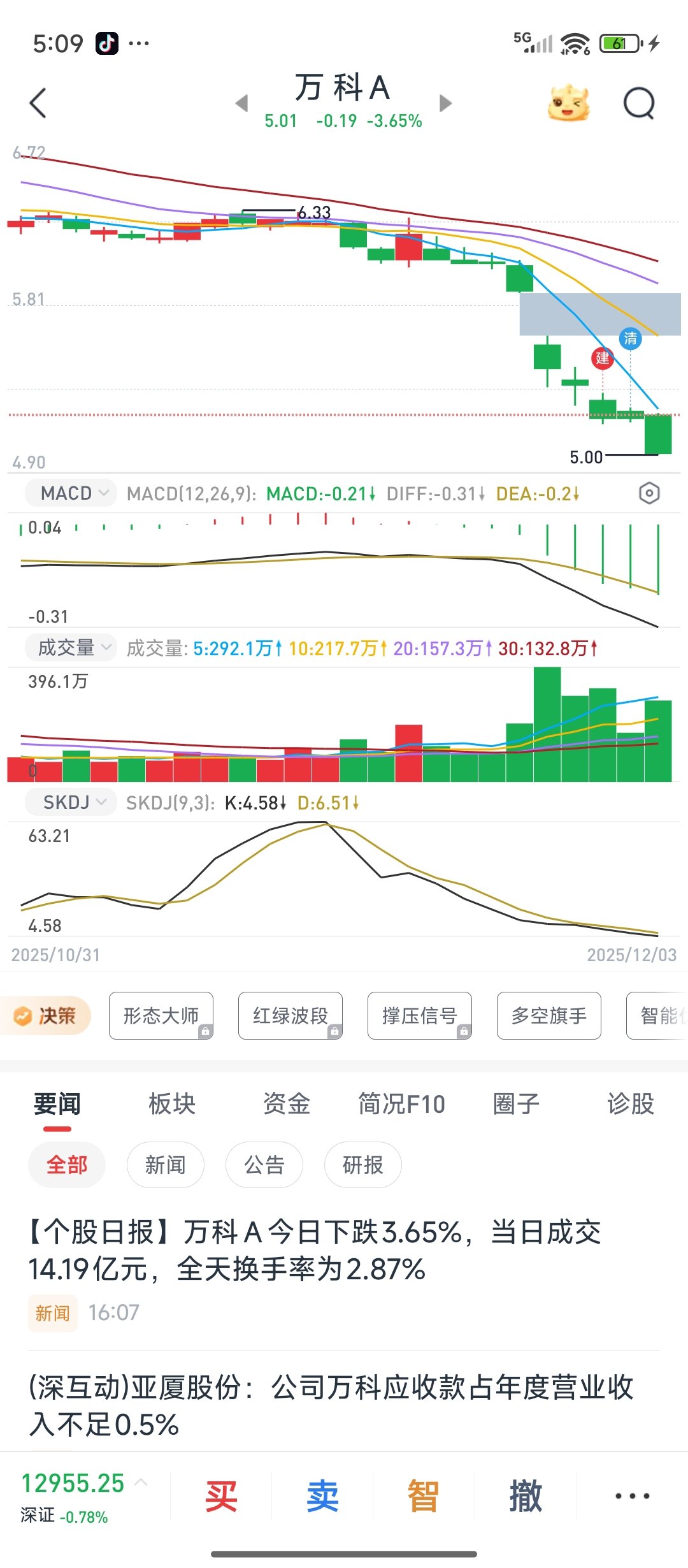Select the partially visible 智能 tool
The width and height of the screenshot is (688, 1568).
657,1015
